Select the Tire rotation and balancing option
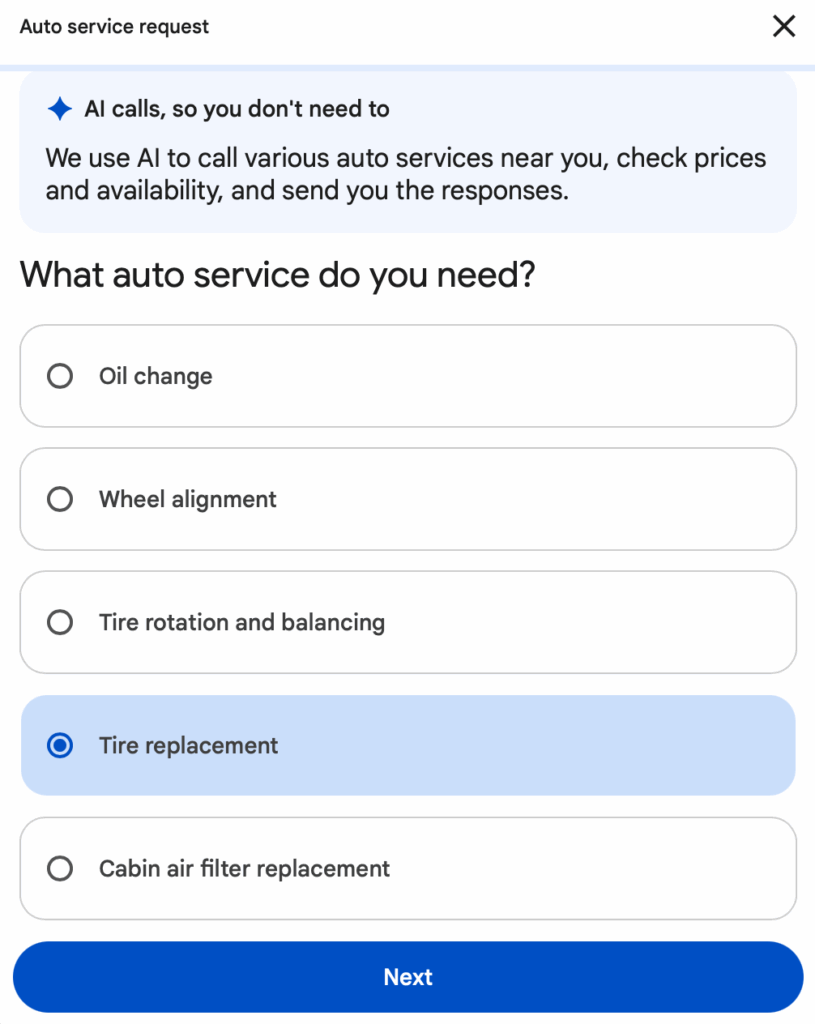The height and width of the screenshot is (1024, 815). click(60, 622)
